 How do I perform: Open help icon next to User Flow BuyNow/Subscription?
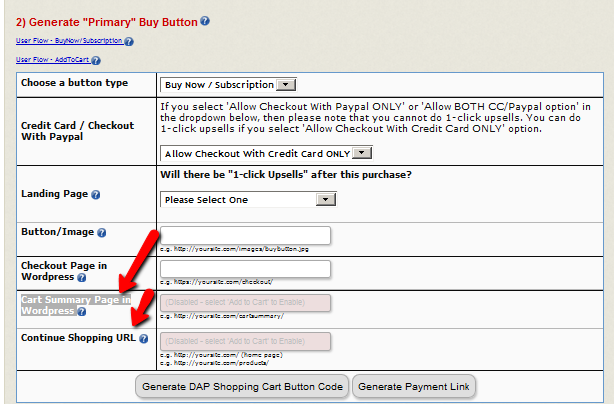[129, 42]
